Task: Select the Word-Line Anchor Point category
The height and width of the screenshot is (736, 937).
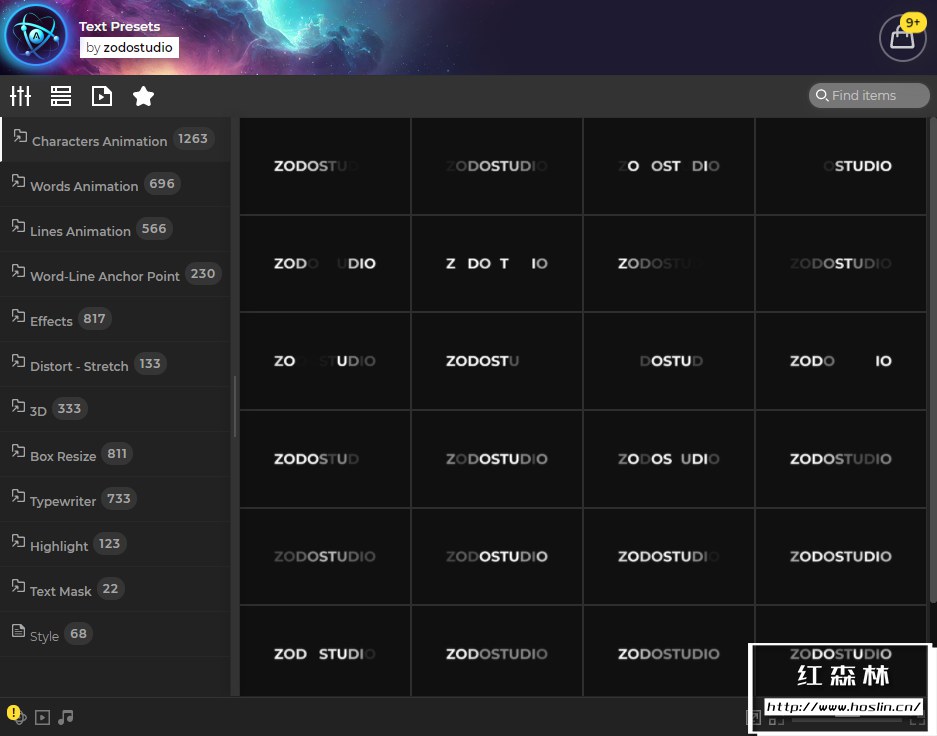Action: 115,275
